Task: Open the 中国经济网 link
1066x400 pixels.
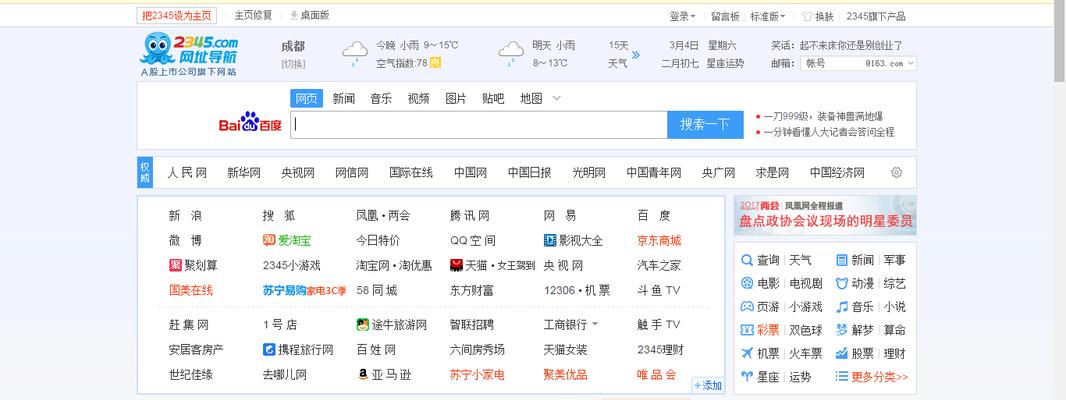Action: click(837, 173)
